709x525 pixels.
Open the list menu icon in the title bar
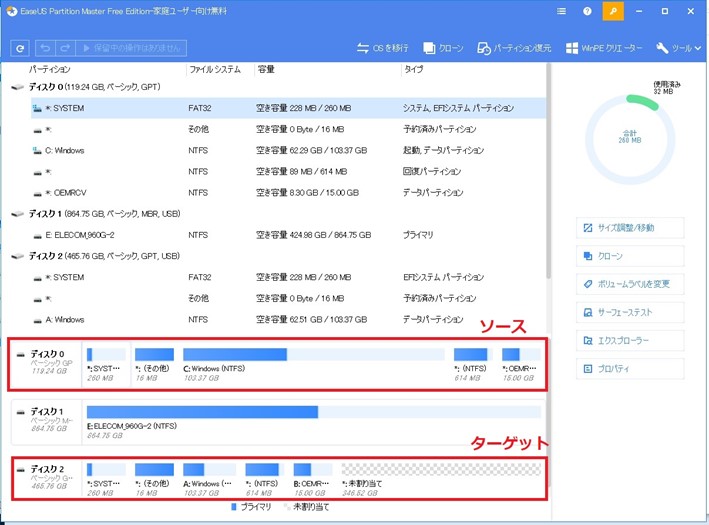tap(561, 11)
